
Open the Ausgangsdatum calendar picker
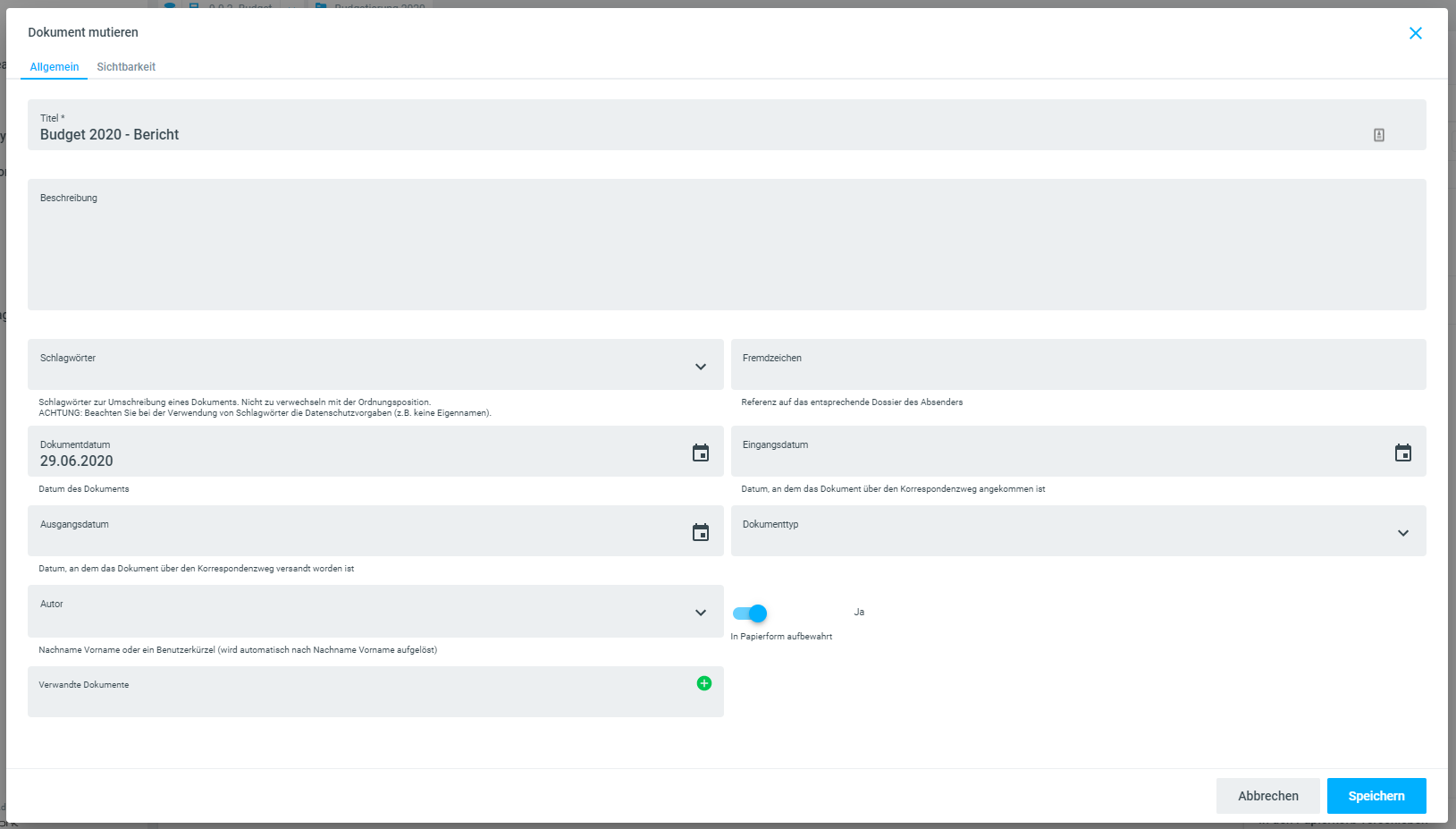pos(701,533)
